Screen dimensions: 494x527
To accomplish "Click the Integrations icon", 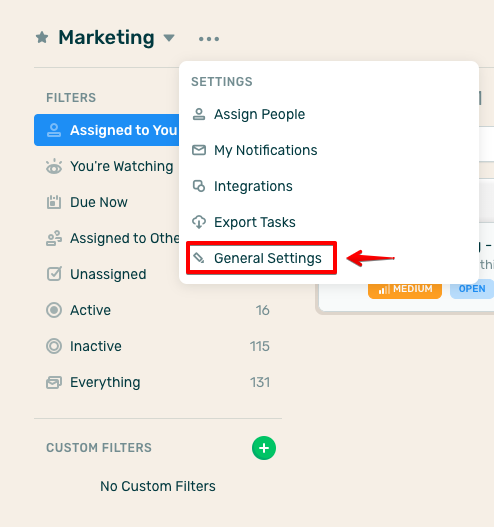I will click(199, 186).
